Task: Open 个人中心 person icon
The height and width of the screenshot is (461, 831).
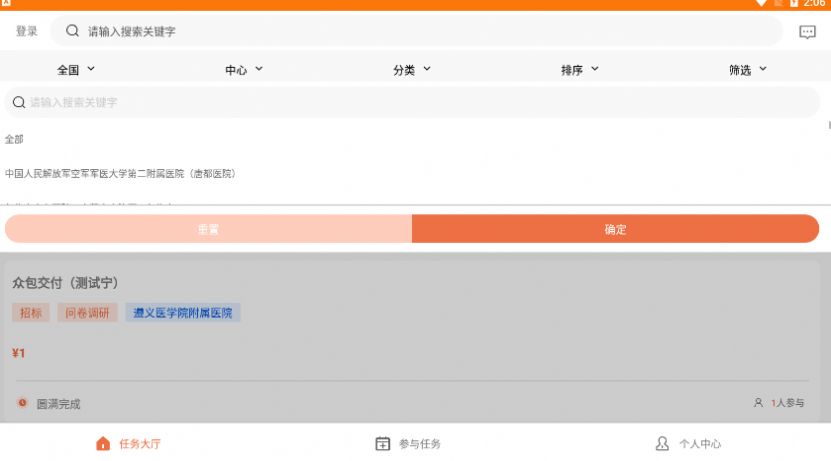Action: [x=662, y=444]
